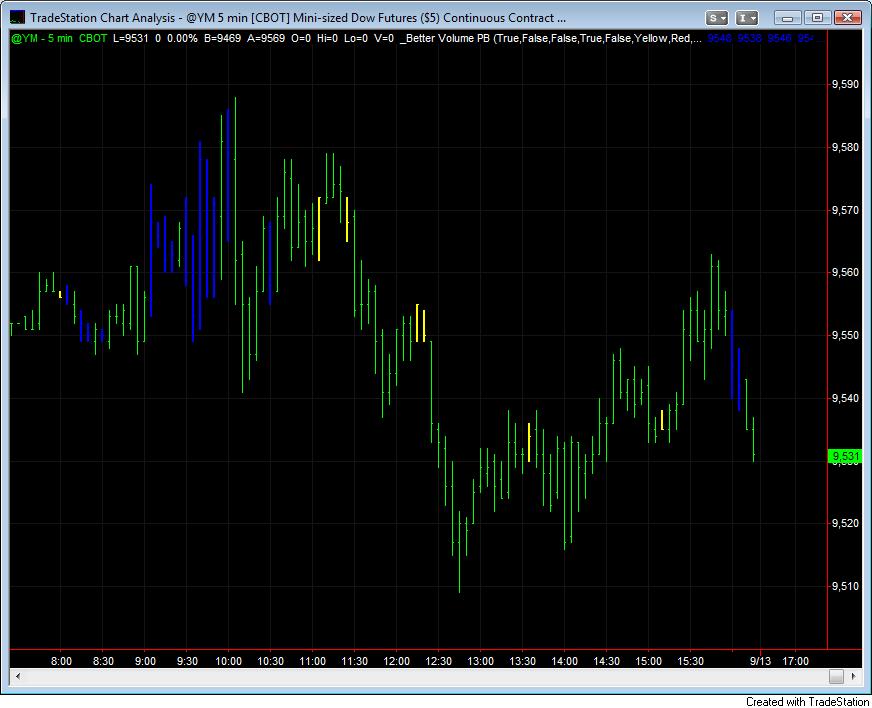Image resolution: width=872 pixels, height=708 pixels.
Task: Click the 12:30 time axis label
Action: pos(438,661)
